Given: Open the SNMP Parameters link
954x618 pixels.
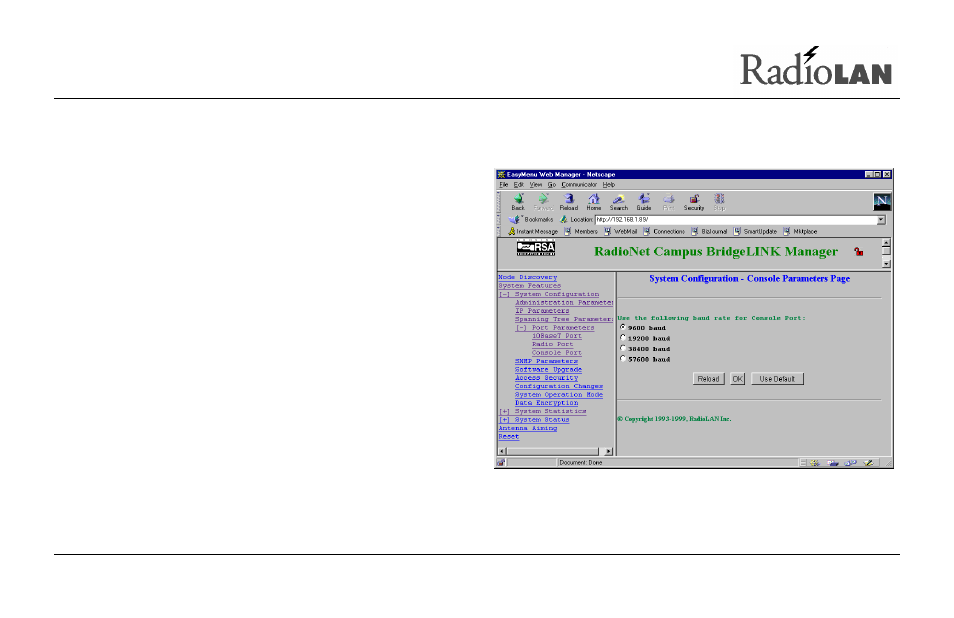Looking at the screenshot, I should 546,361.
